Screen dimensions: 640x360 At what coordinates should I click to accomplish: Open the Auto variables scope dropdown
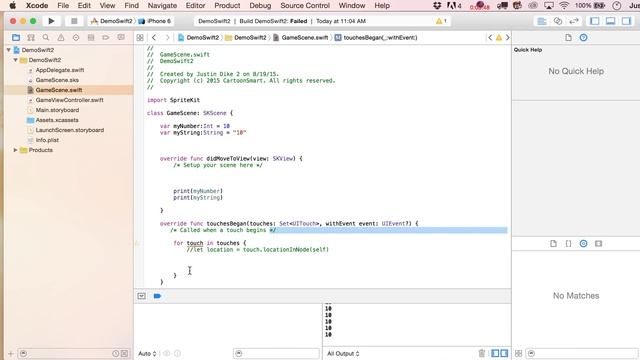coord(147,353)
